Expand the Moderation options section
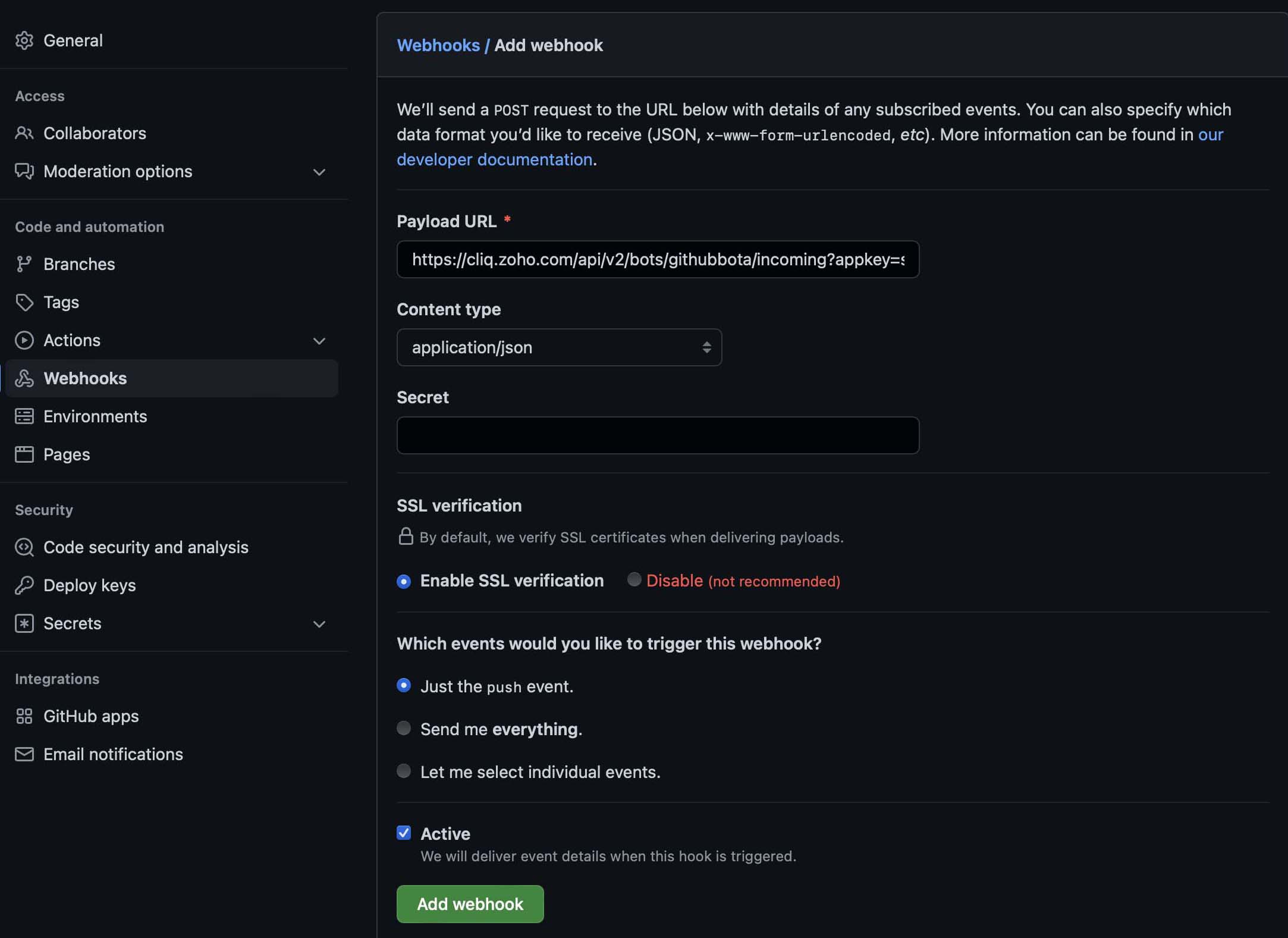This screenshot has width=1288, height=938. click(319, 172)
